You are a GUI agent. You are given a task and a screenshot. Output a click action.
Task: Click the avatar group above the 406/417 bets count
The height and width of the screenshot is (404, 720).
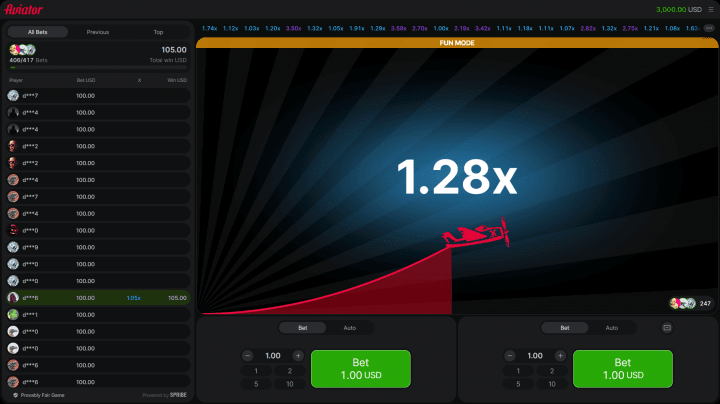(22, 50)
